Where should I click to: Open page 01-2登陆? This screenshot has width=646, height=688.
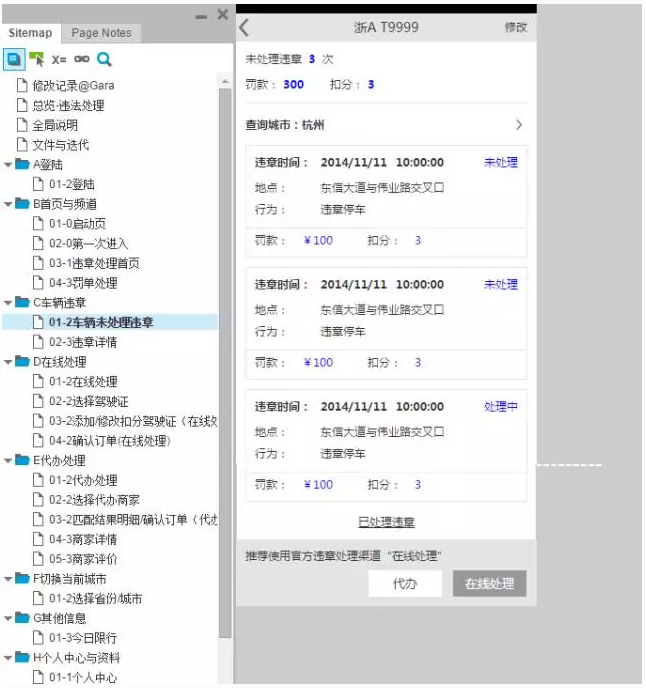click(72, 184)
